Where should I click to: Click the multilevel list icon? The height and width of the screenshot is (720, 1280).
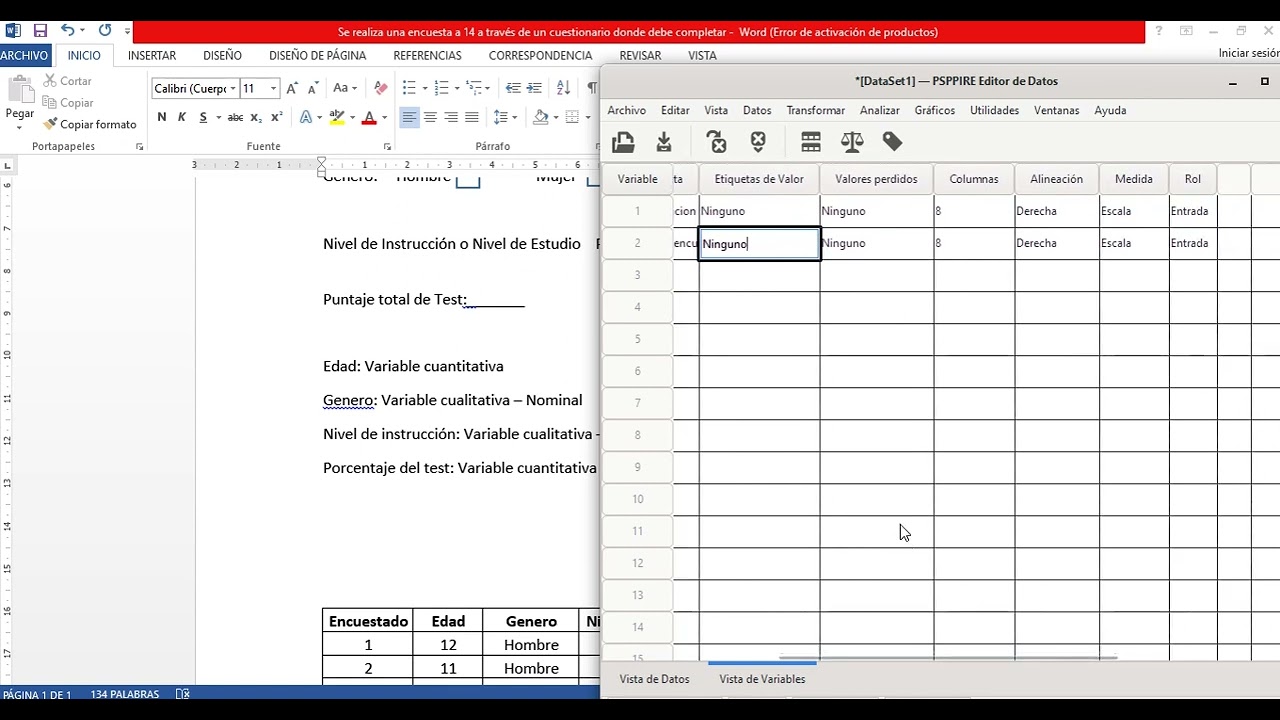point(475,88)
